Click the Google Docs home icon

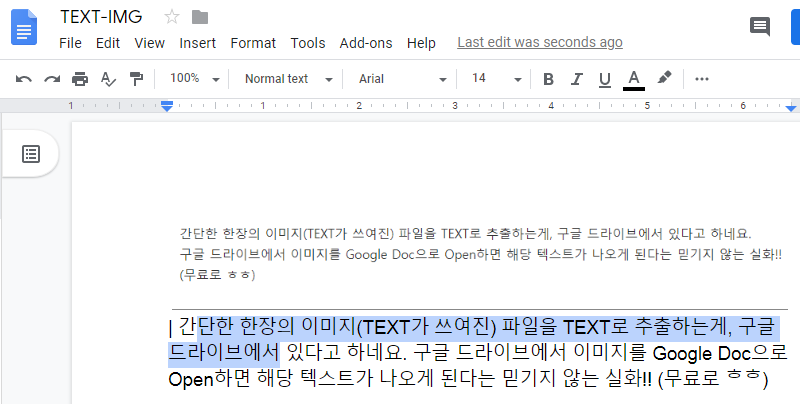point(24,28)
